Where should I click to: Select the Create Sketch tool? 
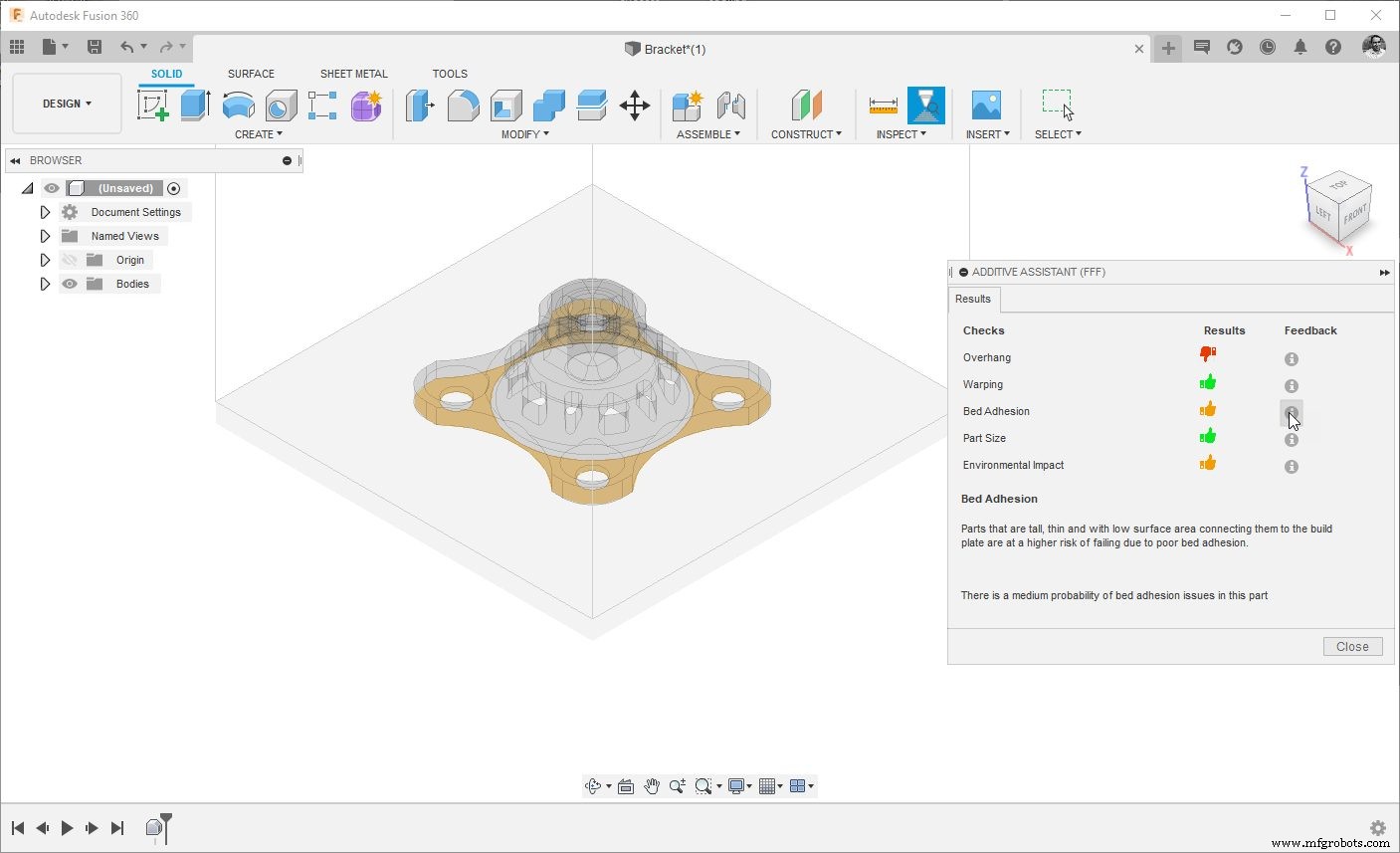[x=152, y=105]
